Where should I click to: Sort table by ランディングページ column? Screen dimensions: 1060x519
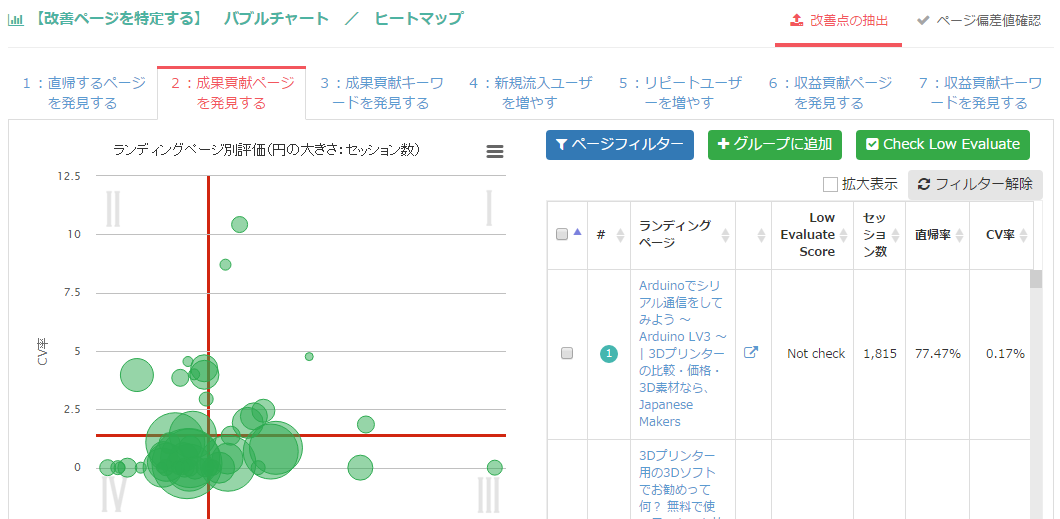point(724,235)
